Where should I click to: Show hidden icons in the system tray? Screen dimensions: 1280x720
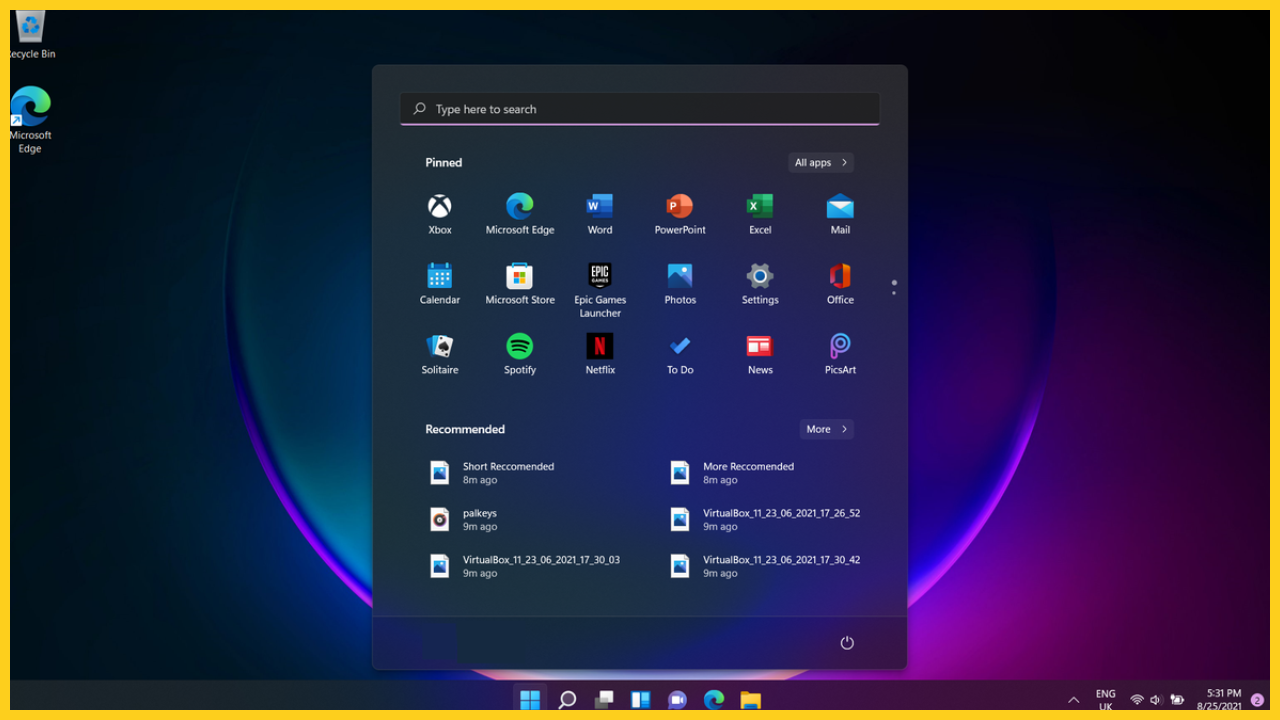[1074, 700]
